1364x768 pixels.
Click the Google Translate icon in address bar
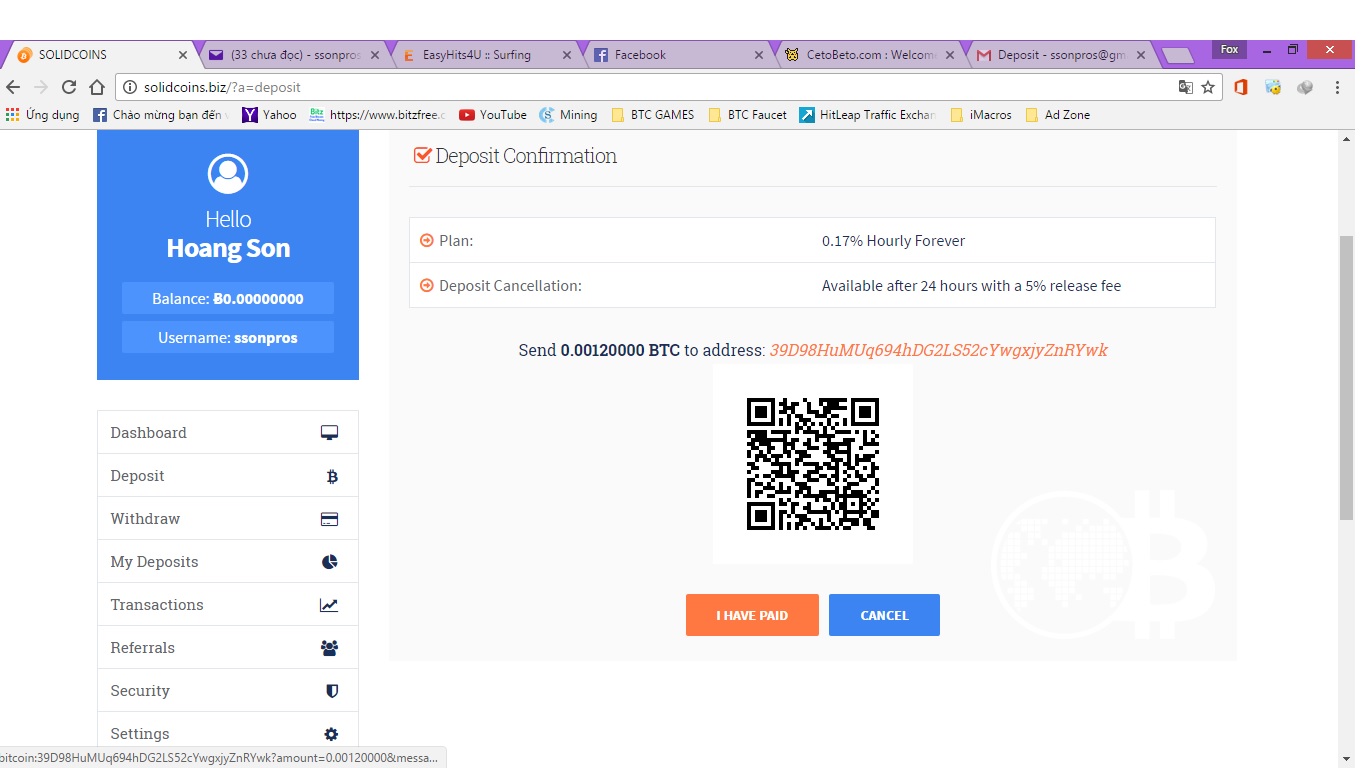pos(1186,87)
